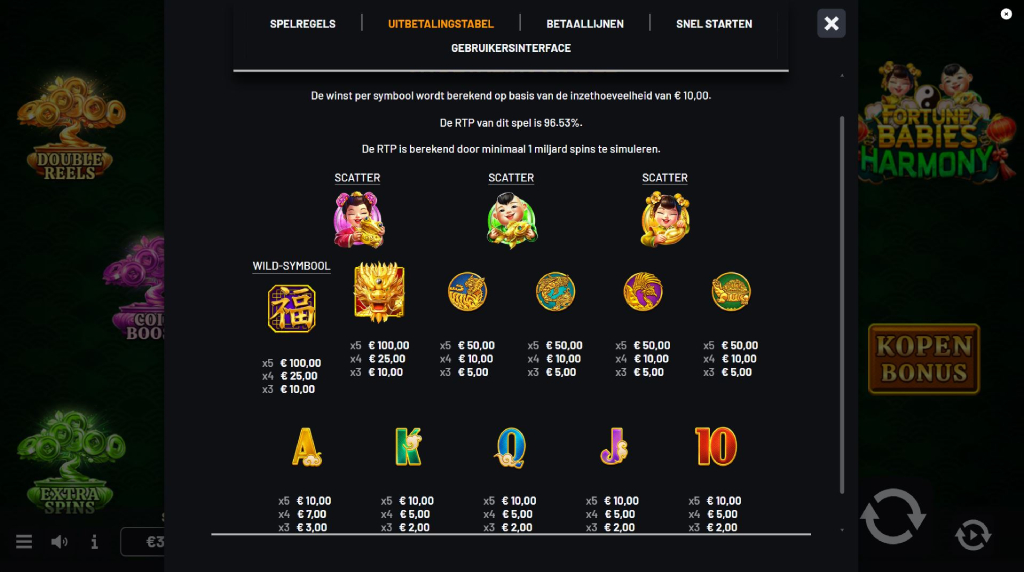Click the paytable vertical scrollbar
The image size is (1024, 572).
pos(842,300)
